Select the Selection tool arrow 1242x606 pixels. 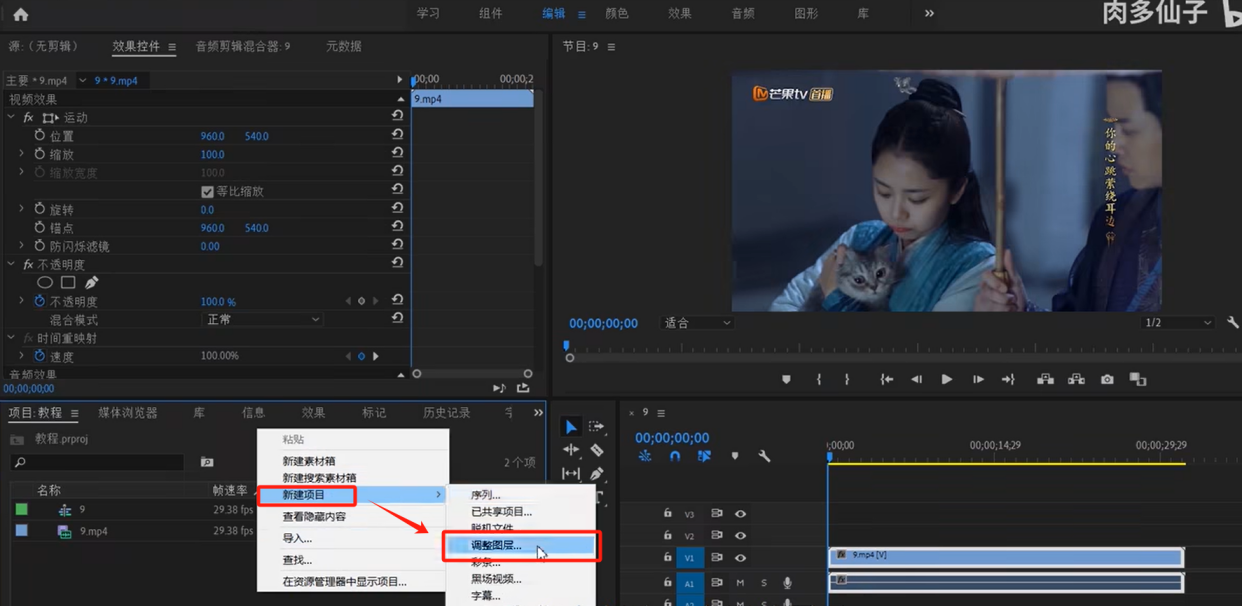click(571, 427)
